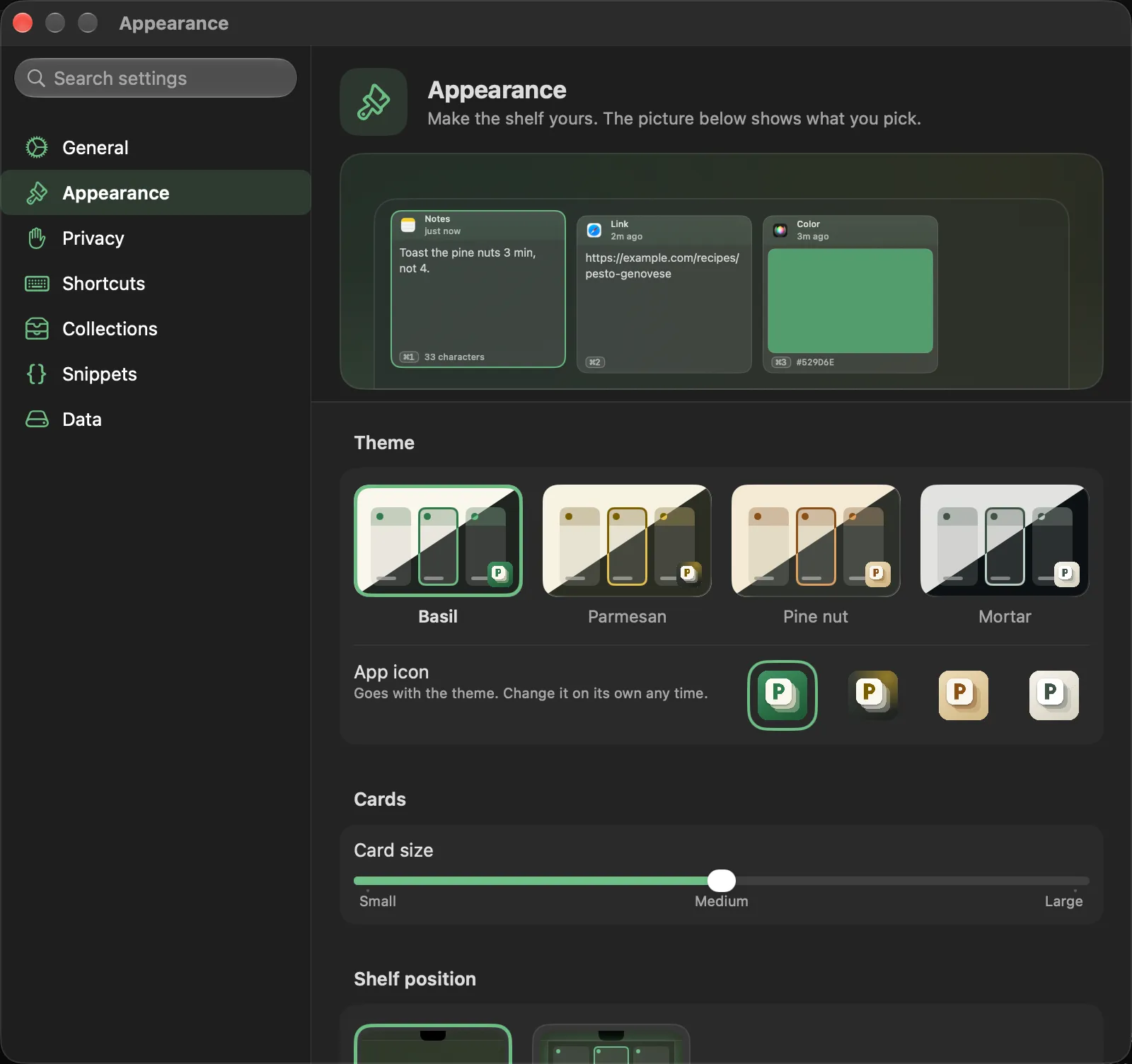Click the green color swatch in Color card
The image size is (1132, 1064).
pyautogui.click(x=850, y=301)
